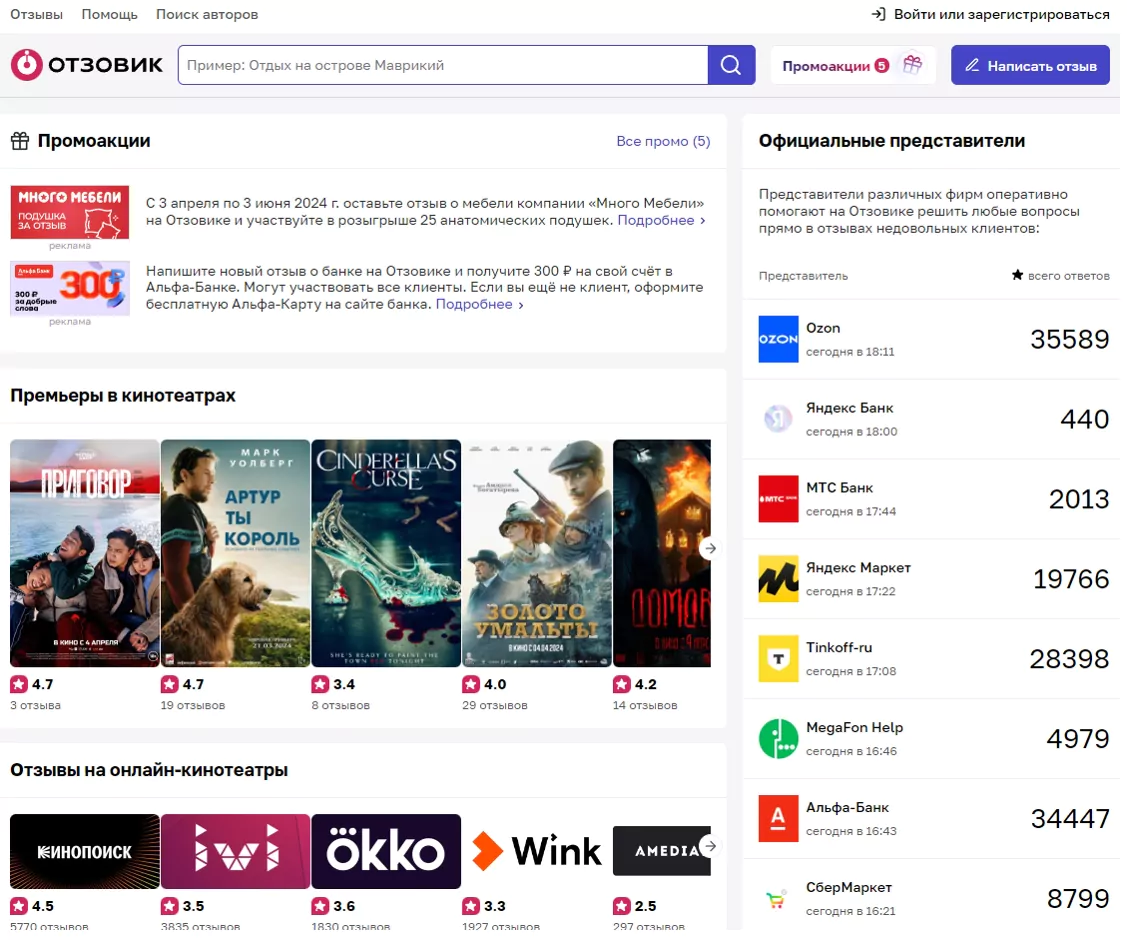The height and width of the screenshot is (943, 1127).
Task: Click rating star under Wink logo
Action: [x=474, y=912]
